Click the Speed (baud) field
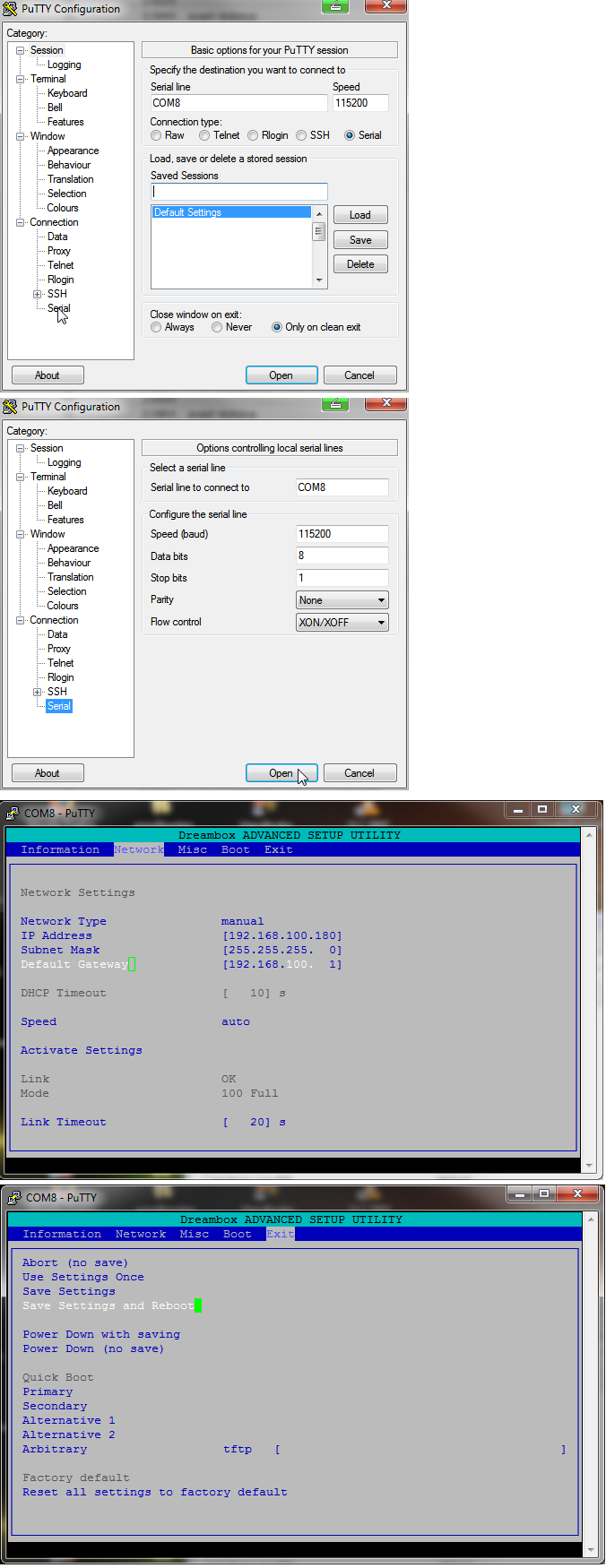Screen dimensions: 606x1568 click(342, 534)
